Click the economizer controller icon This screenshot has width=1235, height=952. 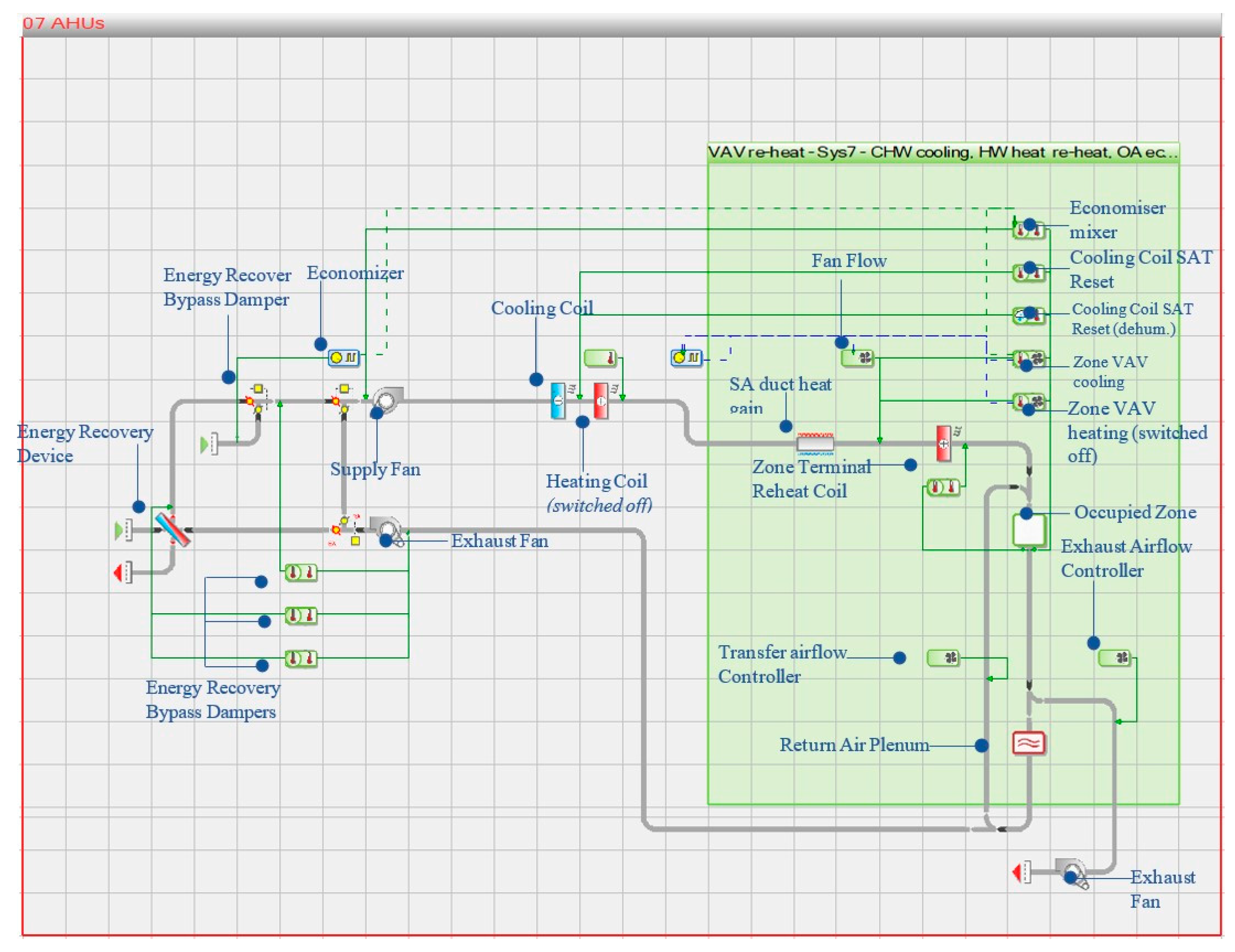344,357
